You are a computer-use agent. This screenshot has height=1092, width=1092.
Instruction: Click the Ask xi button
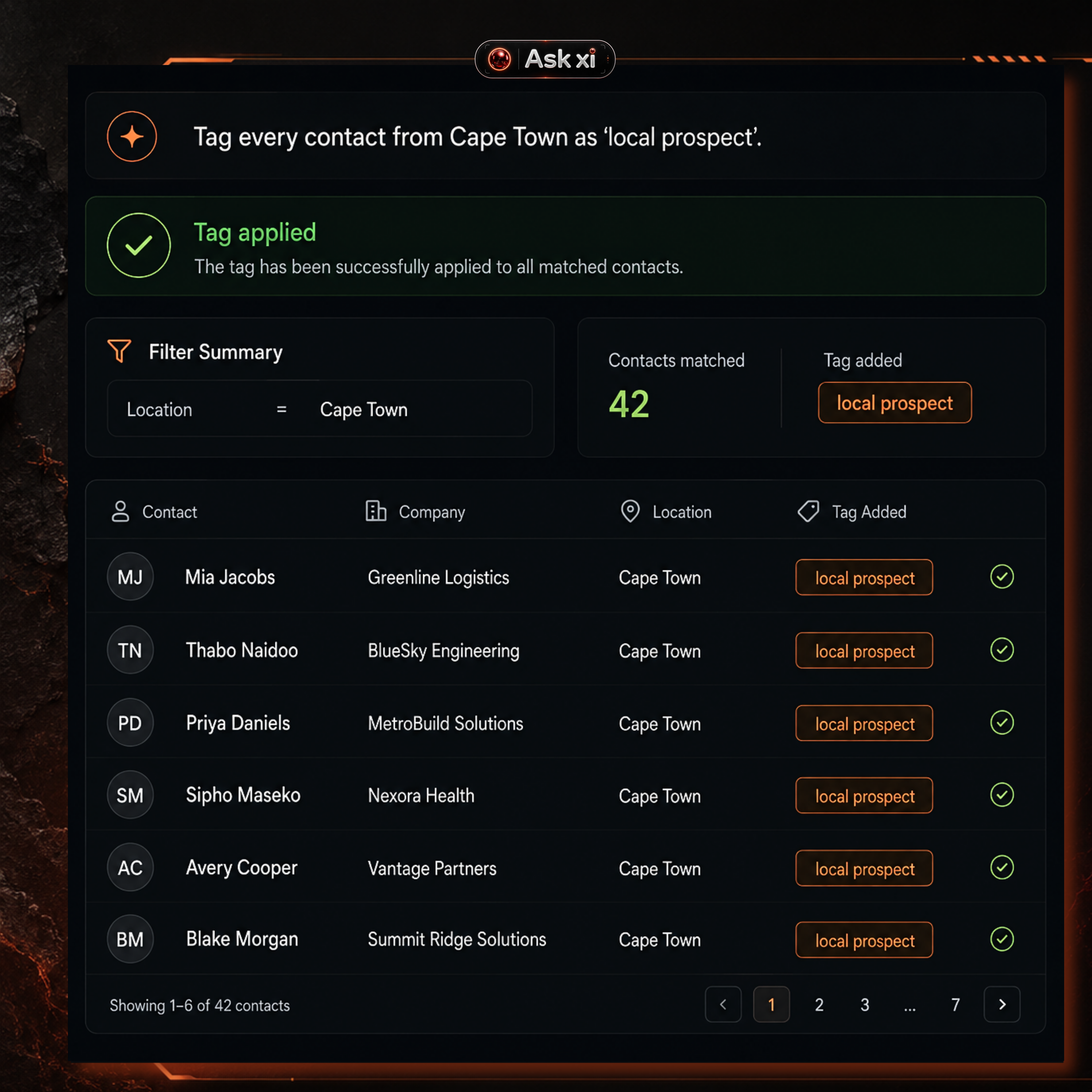click(545, 59)
